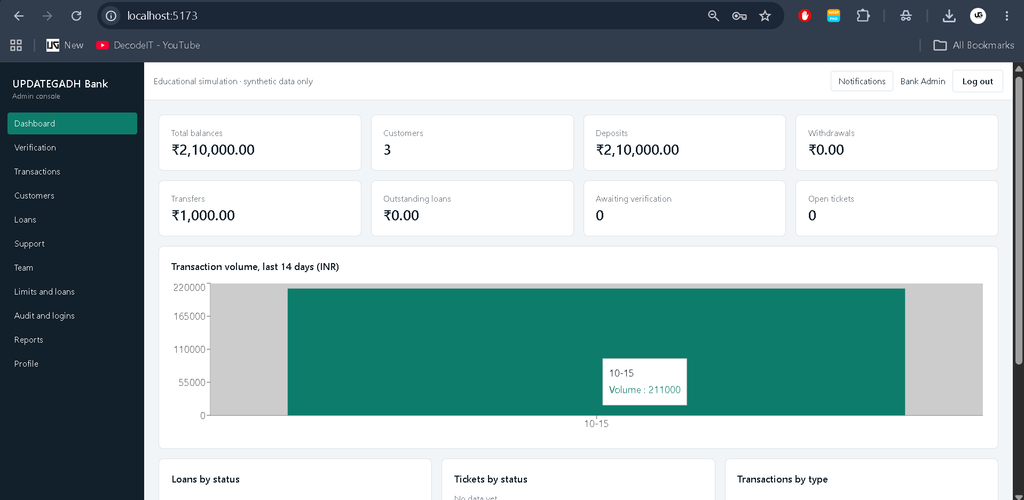
Task: Open Audit and logins in the sidebar
Action: [x=72, y=316]
